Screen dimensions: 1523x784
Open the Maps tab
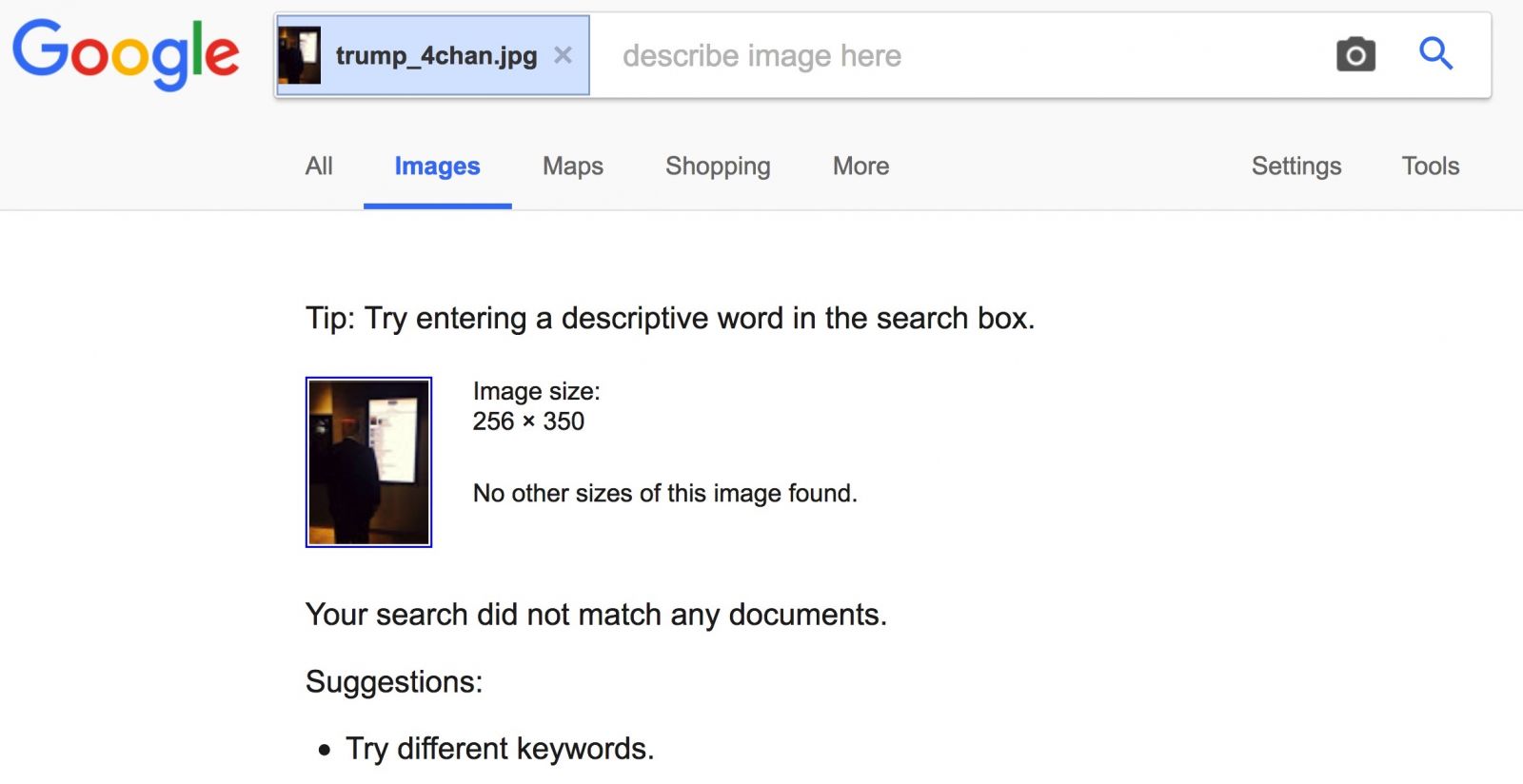tap(573, 166)
